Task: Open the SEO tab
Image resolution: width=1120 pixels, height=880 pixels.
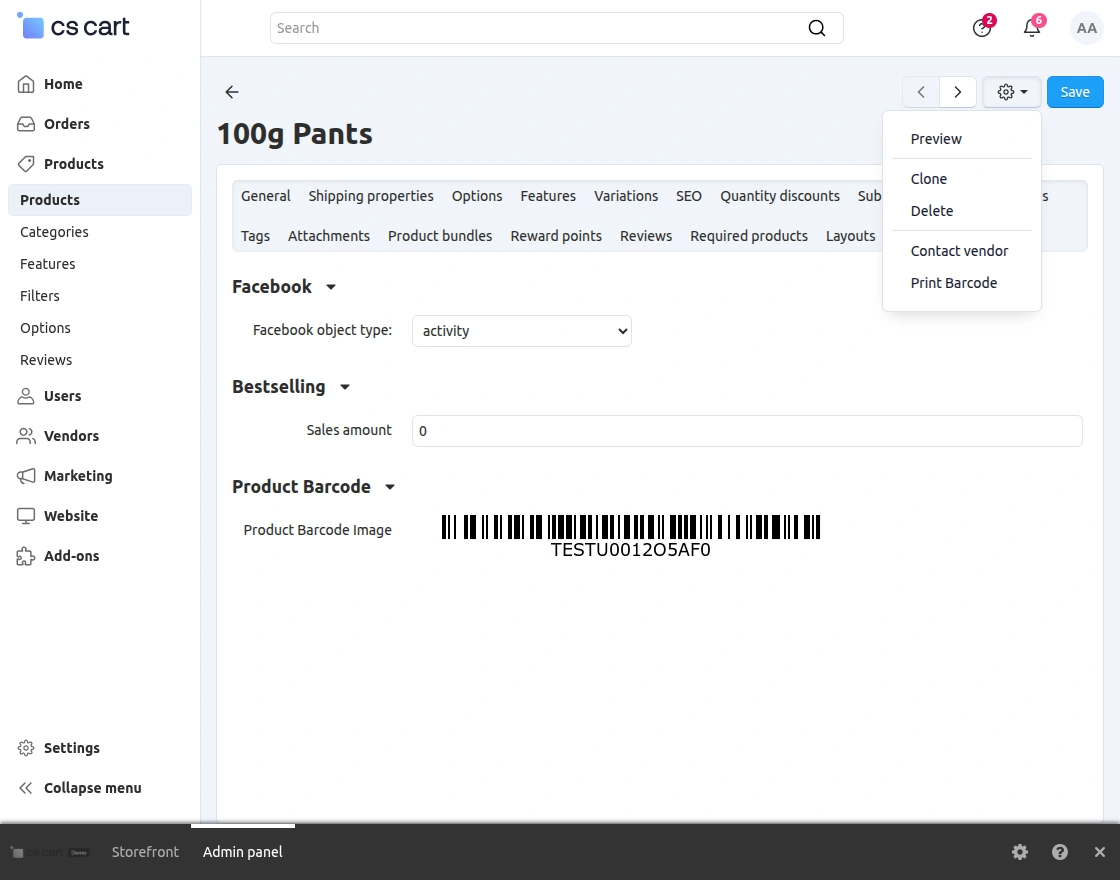Action: tap(689, 196)
